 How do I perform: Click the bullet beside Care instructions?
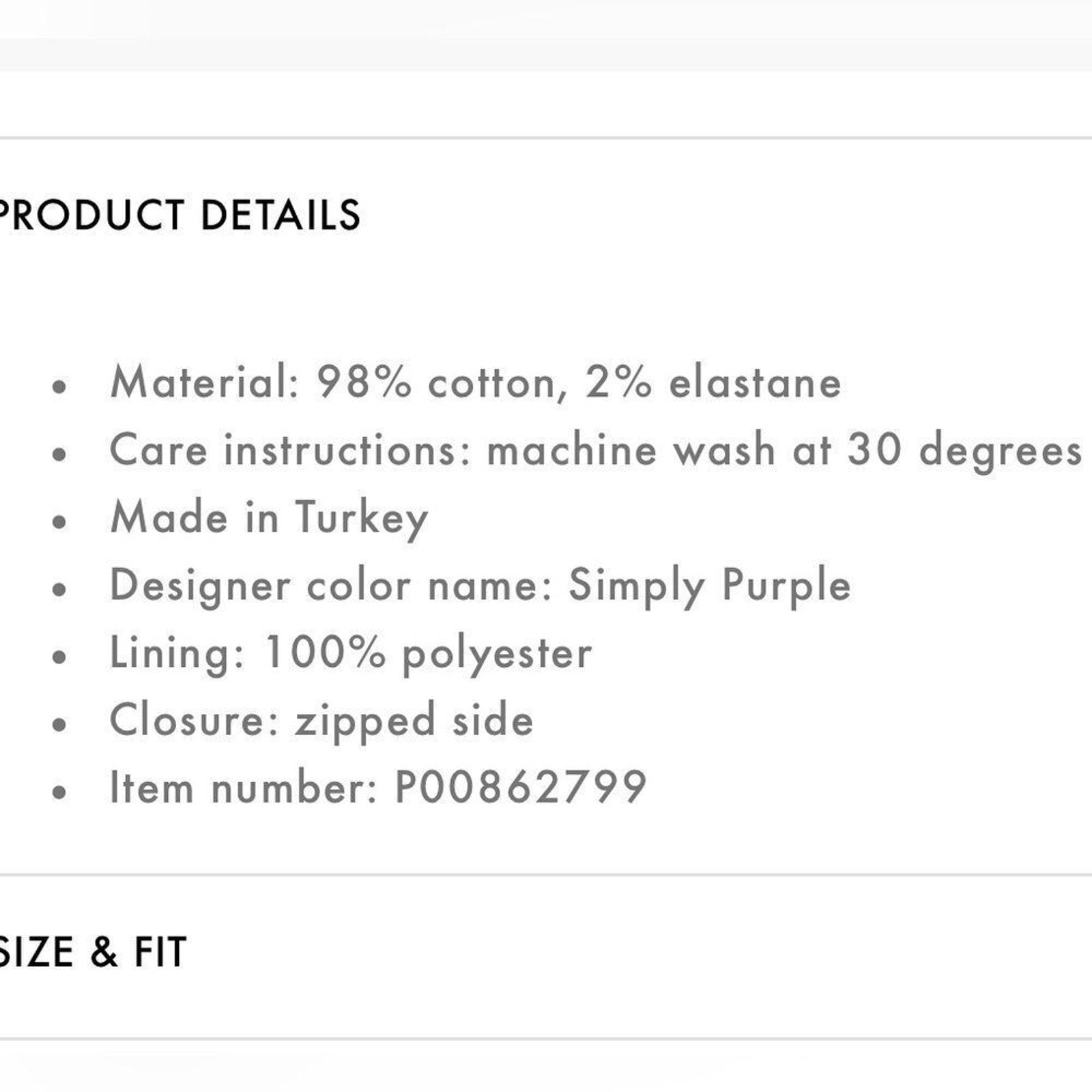pyautogui.click(x=60, y=455)
